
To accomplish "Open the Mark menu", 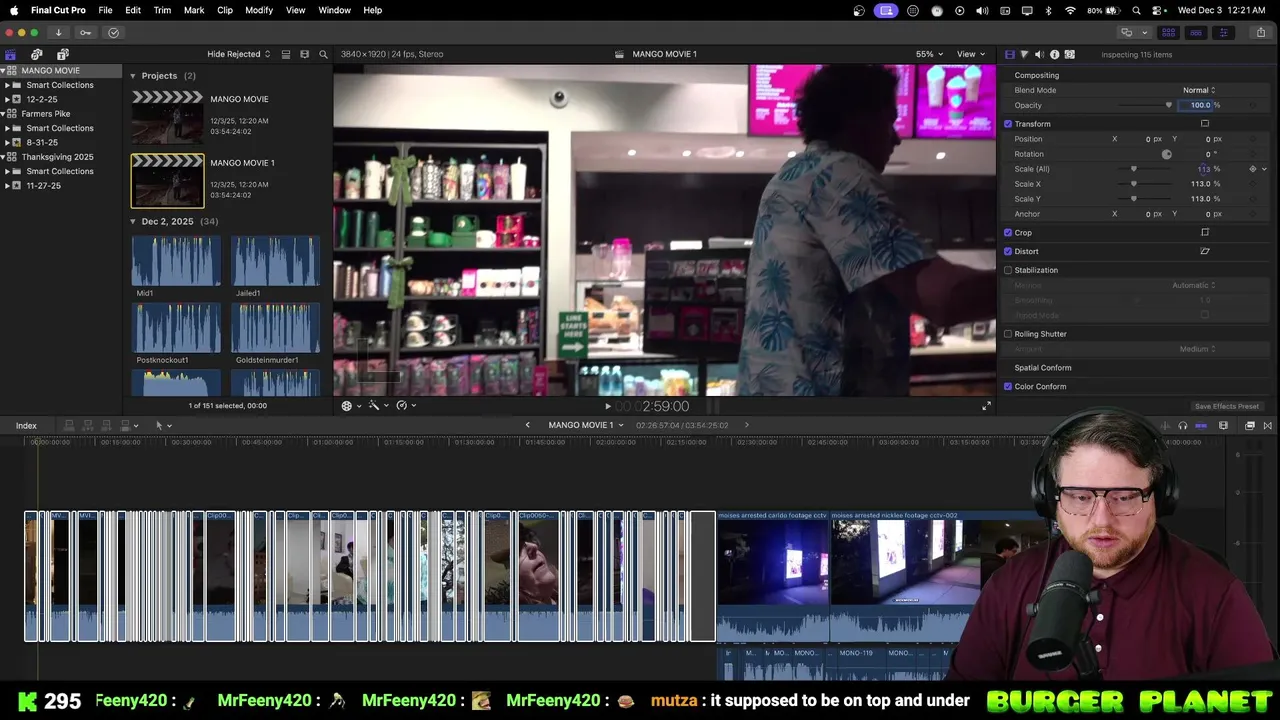I will (194, 10).
